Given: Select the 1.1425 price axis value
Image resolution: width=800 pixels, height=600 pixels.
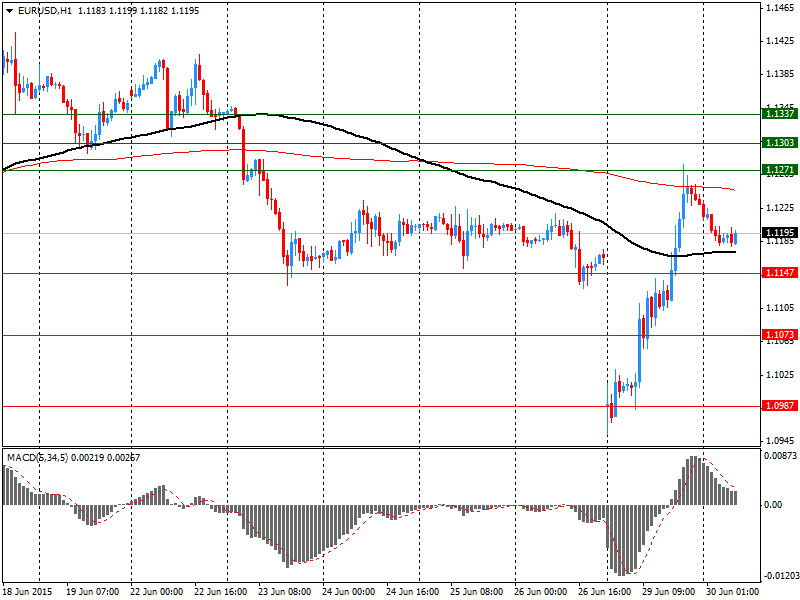Looking at the screenshot, I should click(x=781, y=41).
